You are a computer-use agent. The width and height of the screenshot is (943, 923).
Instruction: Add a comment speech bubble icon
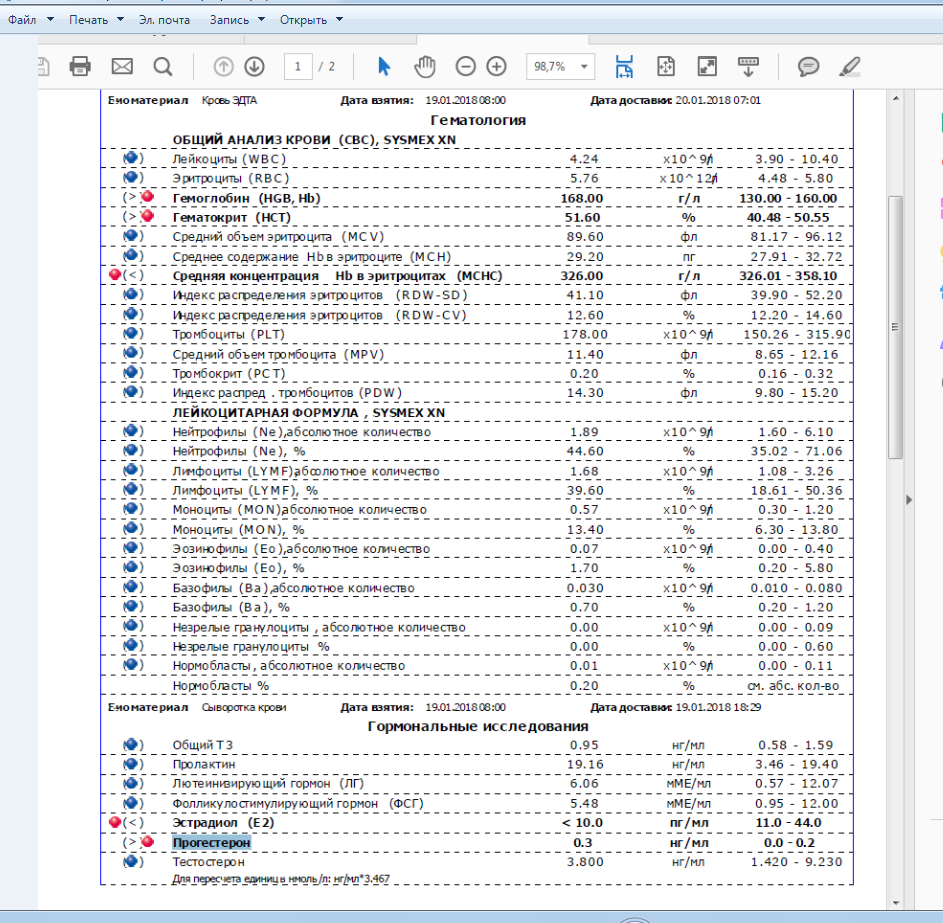tap(808, 66)
